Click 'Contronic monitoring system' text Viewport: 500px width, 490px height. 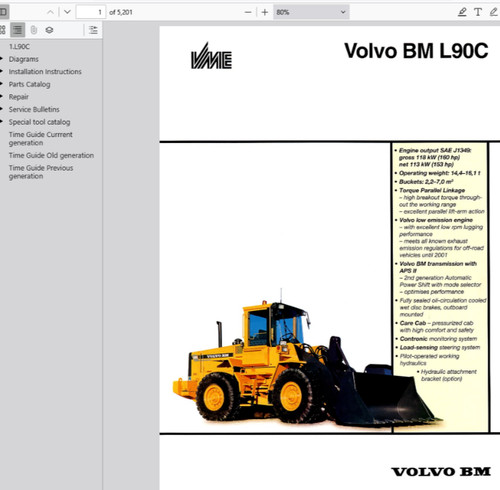coord(438,339)
